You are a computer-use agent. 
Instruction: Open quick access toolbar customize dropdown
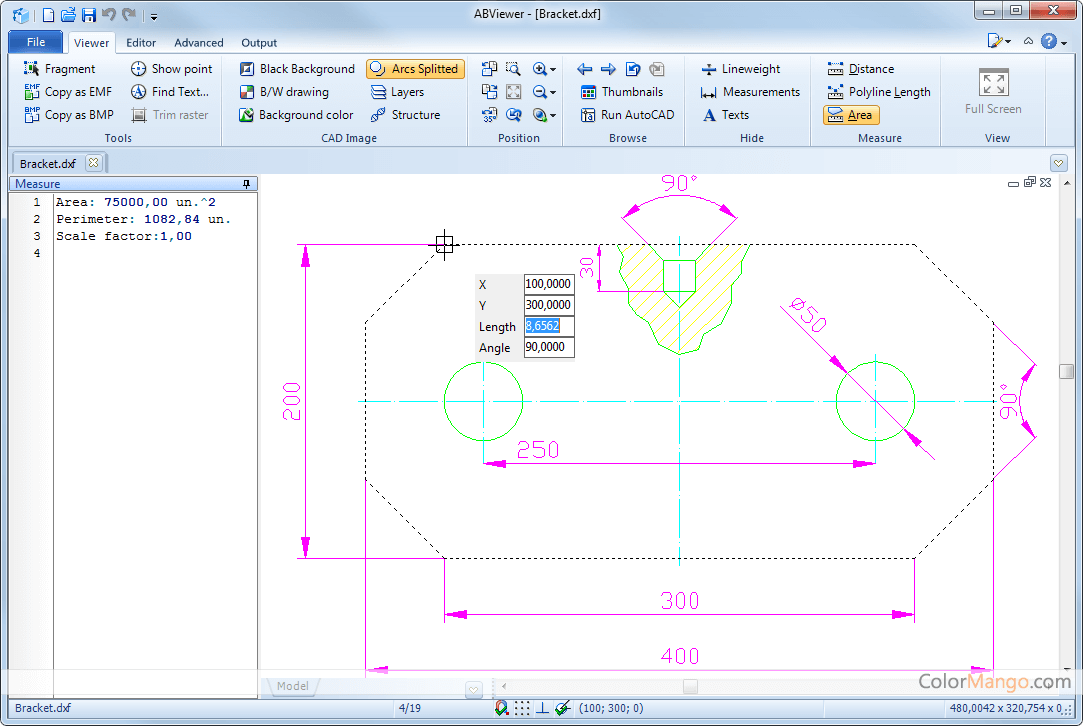coord(154,16)
